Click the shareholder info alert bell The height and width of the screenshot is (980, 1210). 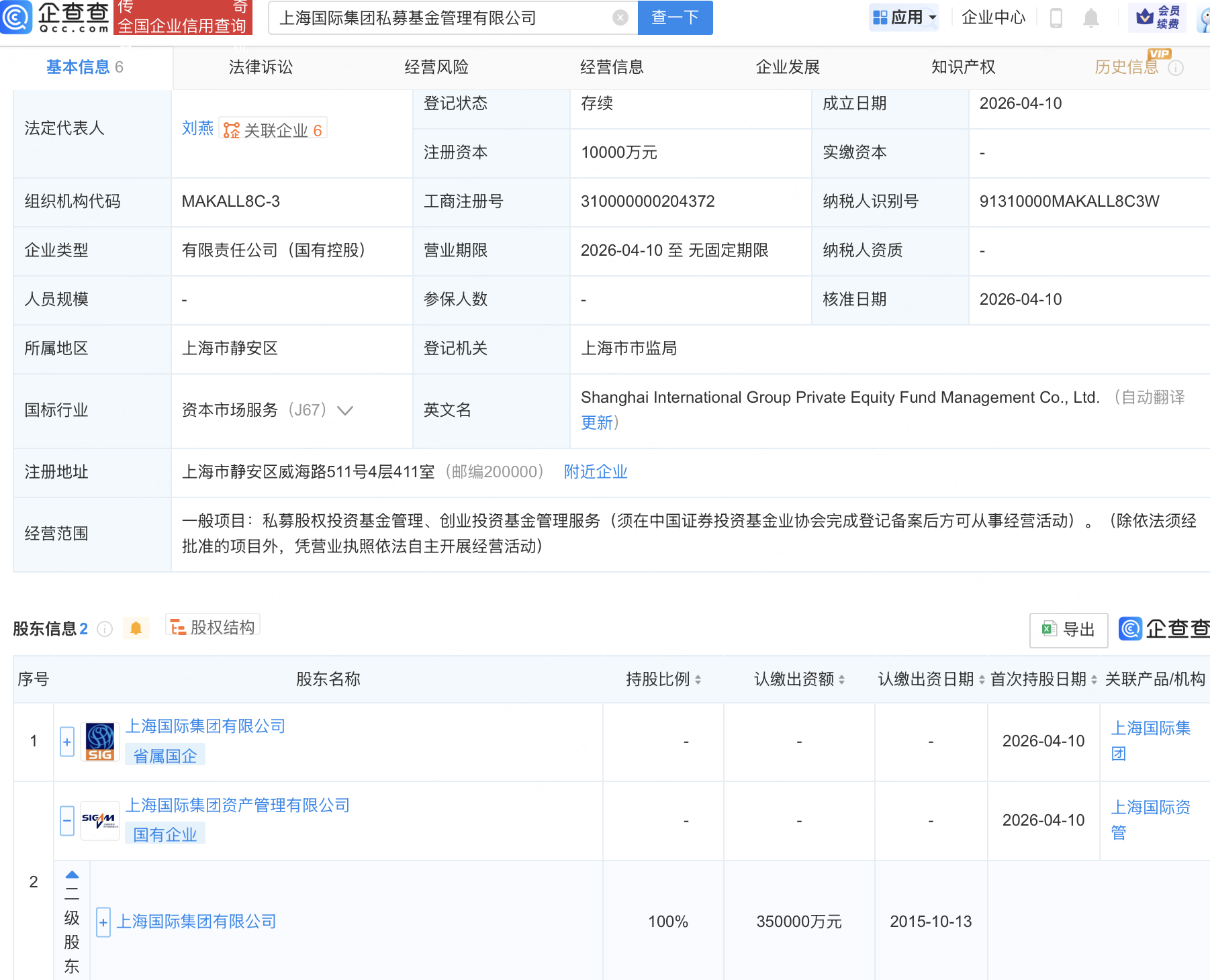click(x=136, y=628)
